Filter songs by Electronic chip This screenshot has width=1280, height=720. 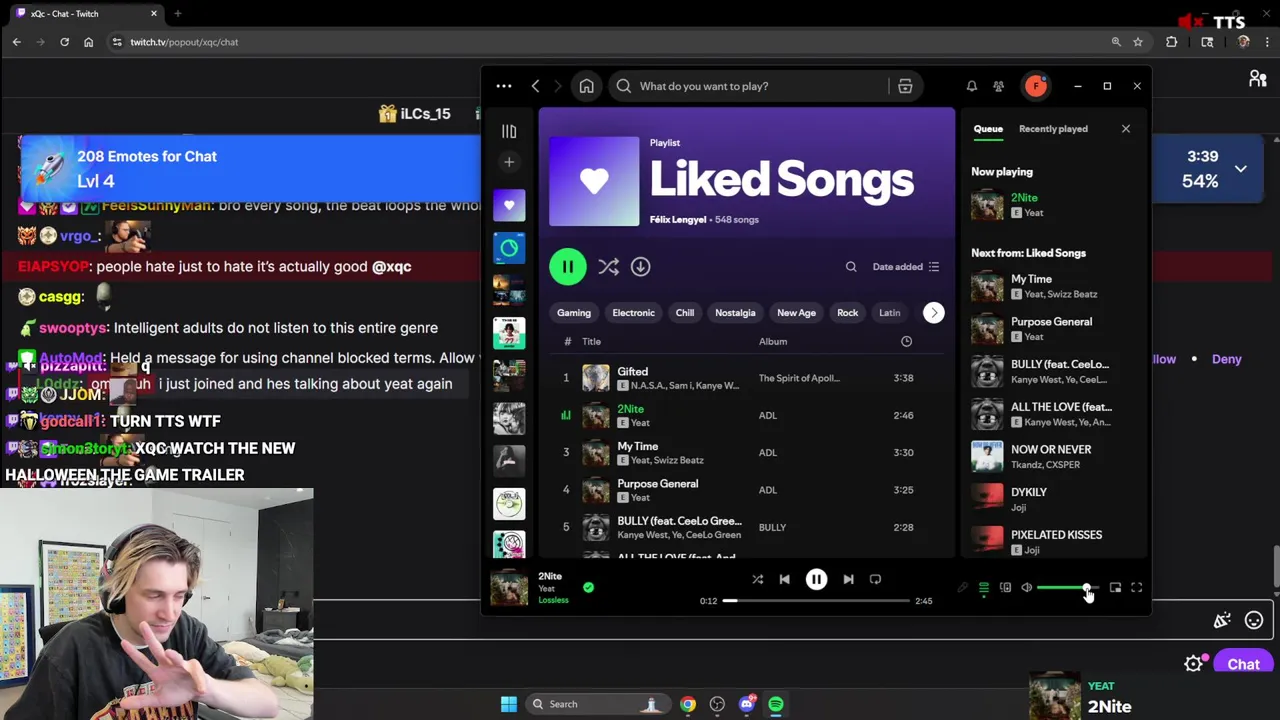(633, 313)
